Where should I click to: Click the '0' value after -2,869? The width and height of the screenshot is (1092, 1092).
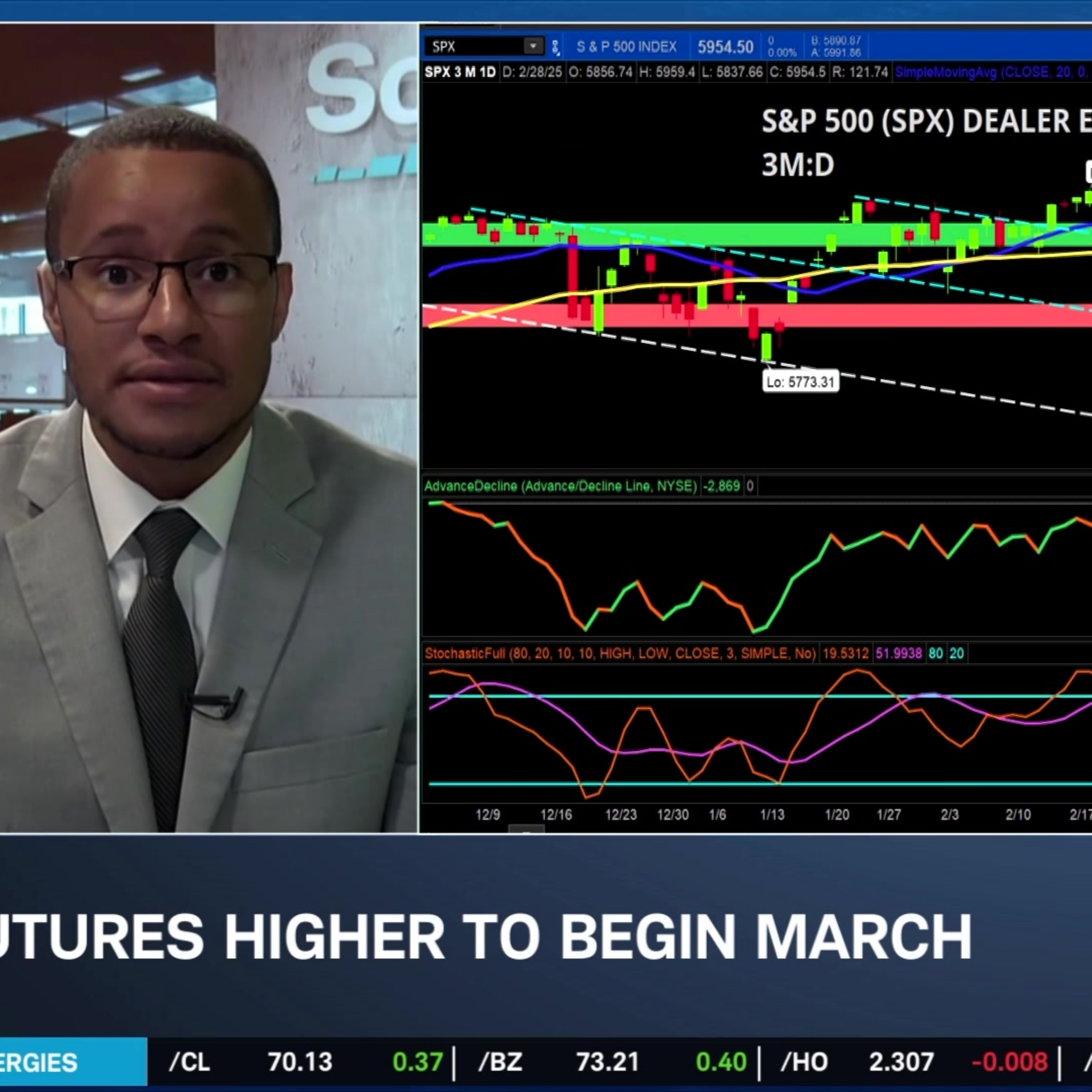pyautogui.click(x=750, y=486)
